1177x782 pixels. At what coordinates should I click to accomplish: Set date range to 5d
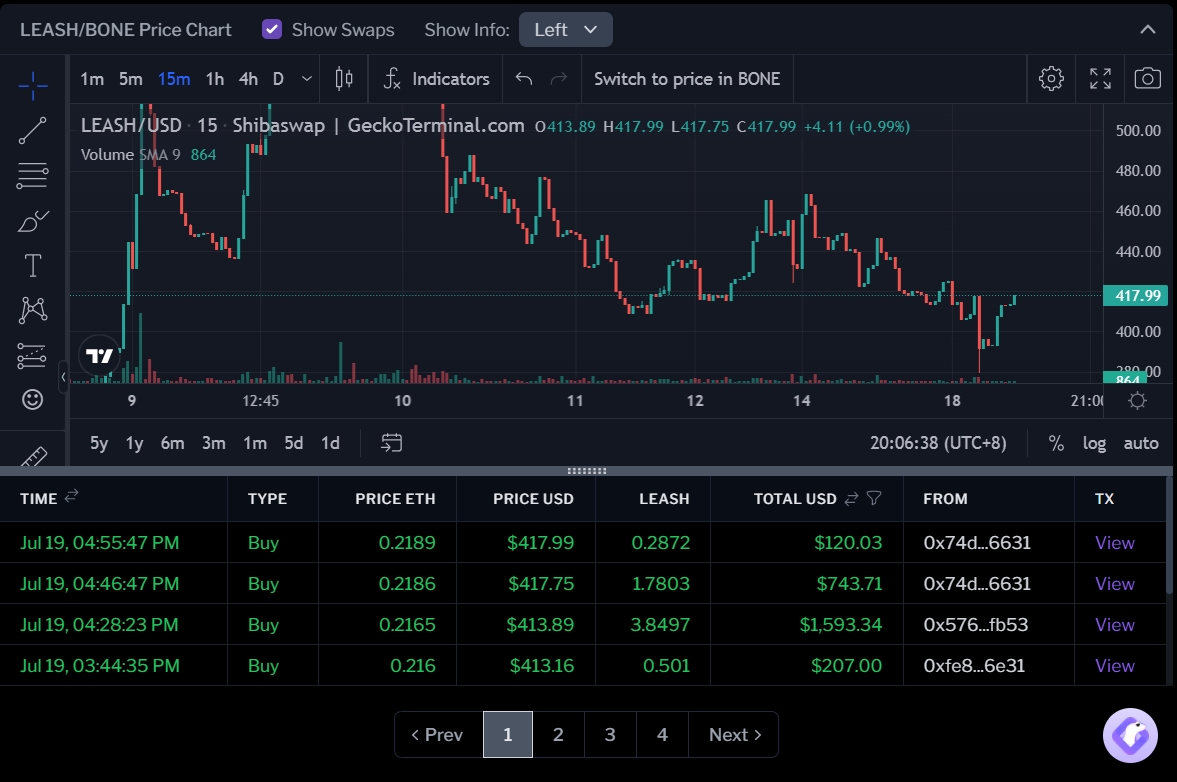[293, 443]
